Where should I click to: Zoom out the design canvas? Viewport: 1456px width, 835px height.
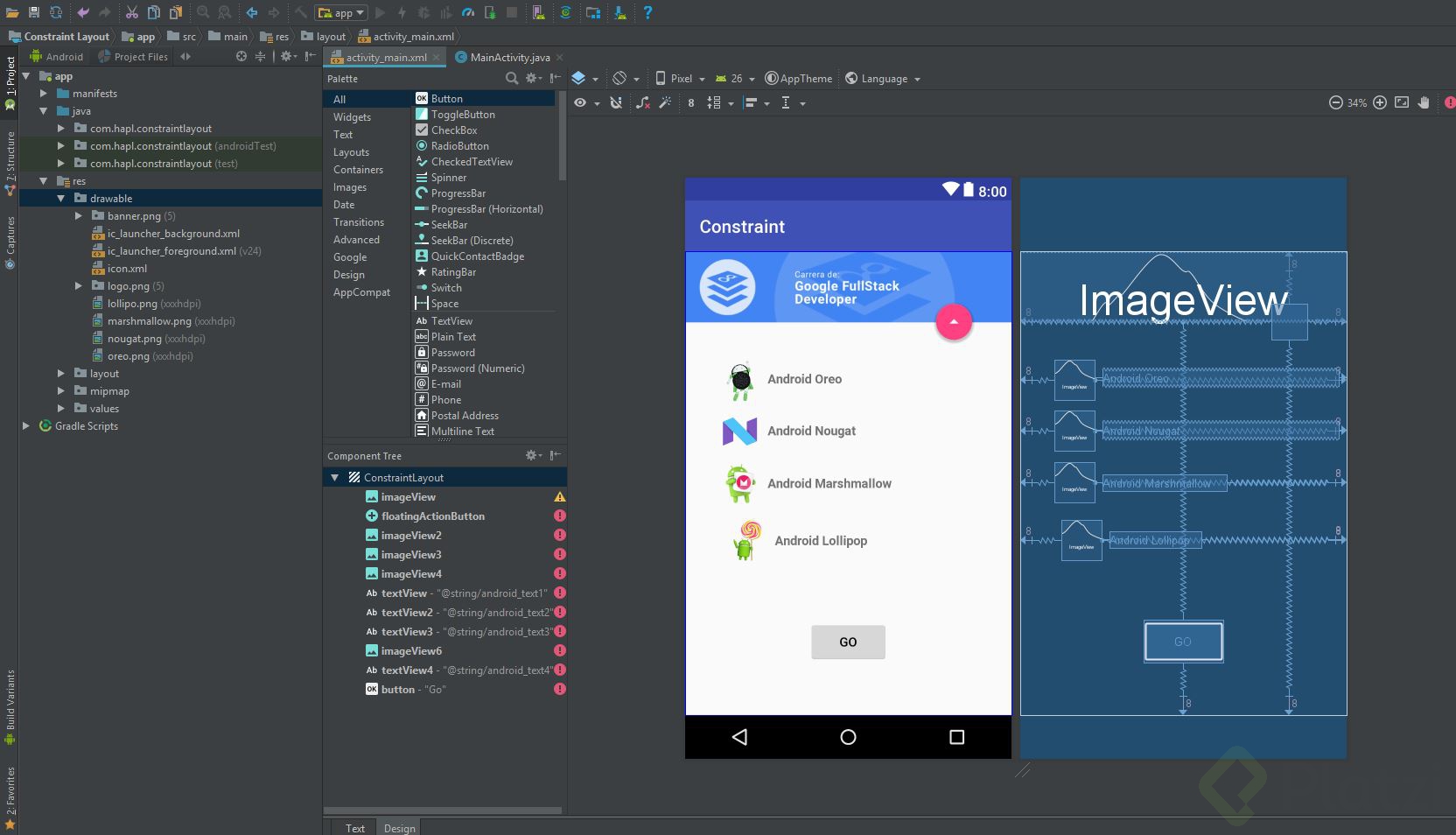coord(1335,102)
